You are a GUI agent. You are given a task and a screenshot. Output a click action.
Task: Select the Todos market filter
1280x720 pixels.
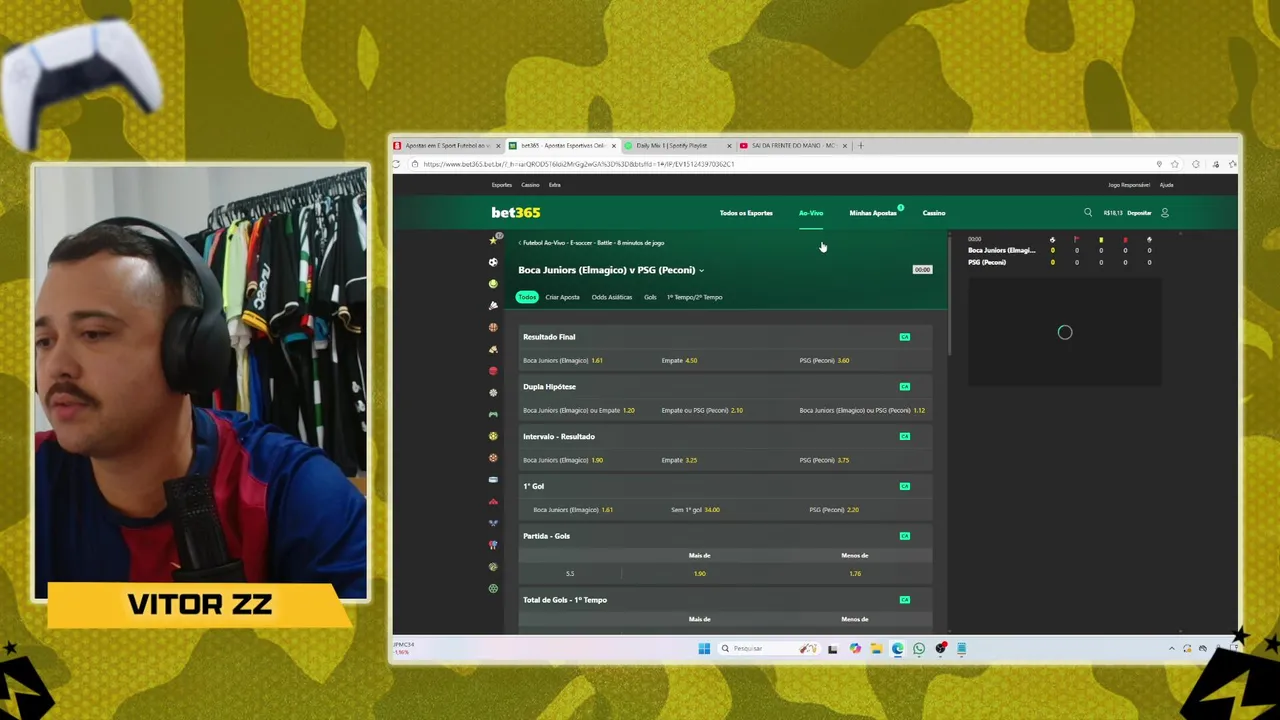tap(527, 297)
